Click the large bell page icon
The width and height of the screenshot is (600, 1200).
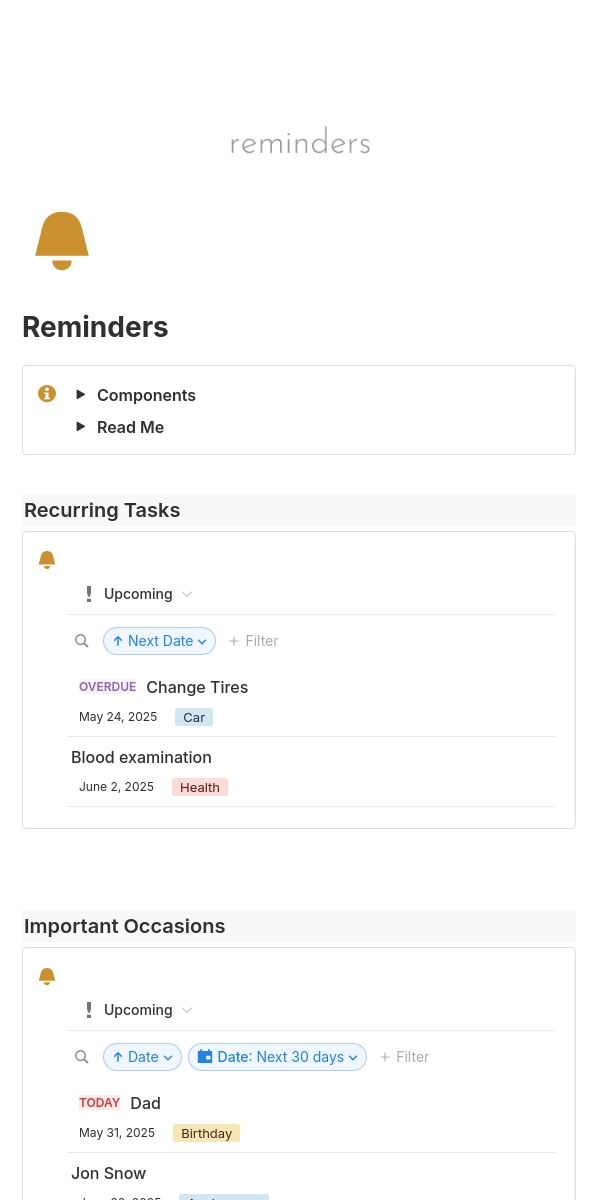pos(62,241)
